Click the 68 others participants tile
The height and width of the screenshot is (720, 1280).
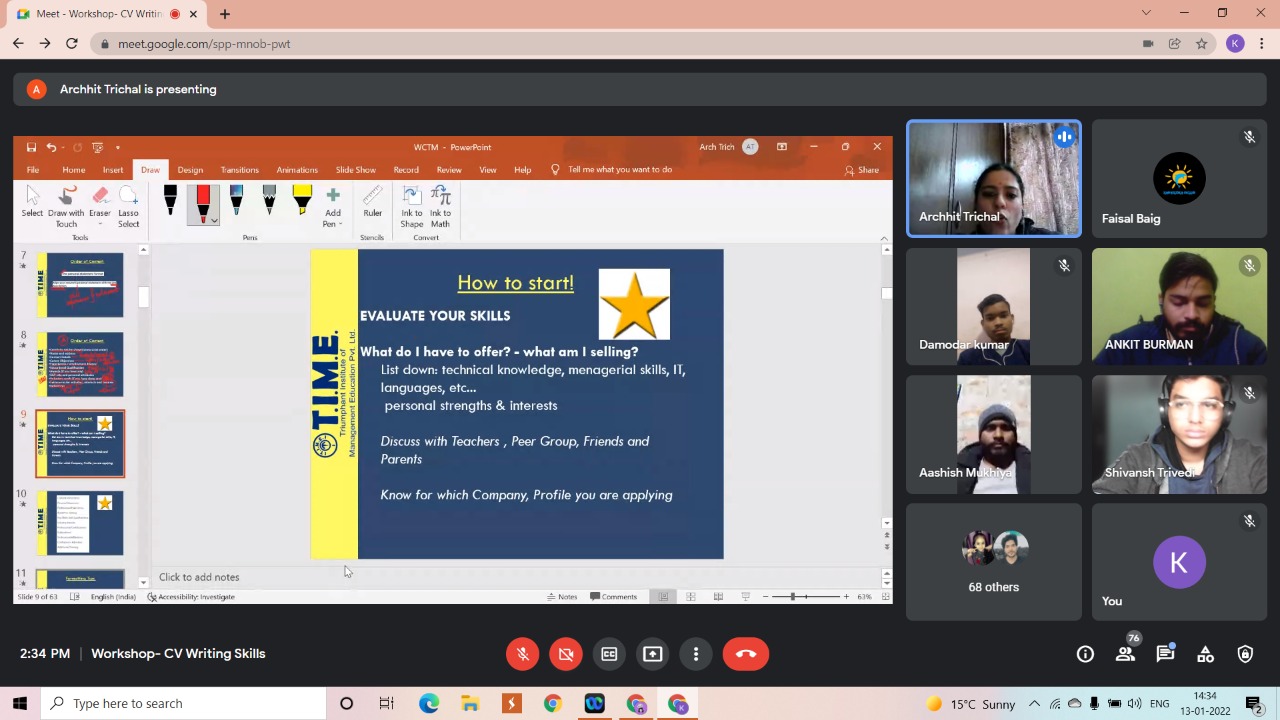pos(993,562)
